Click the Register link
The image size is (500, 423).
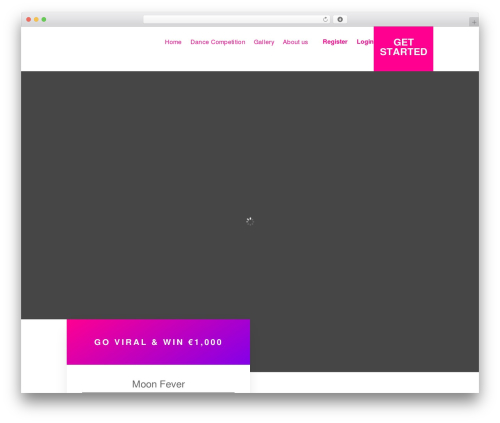coord(335,42)
